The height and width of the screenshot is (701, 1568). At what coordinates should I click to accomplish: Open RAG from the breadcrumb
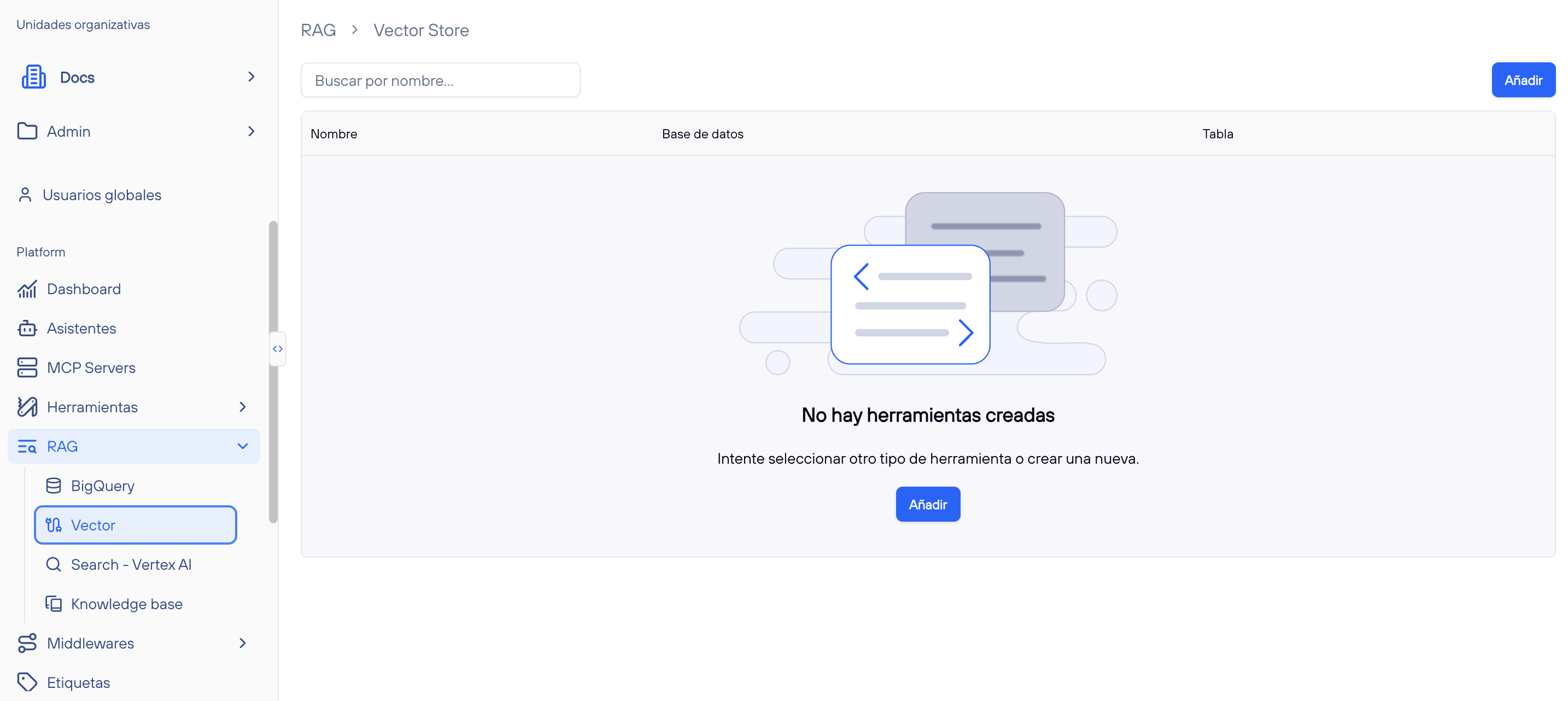pos(318,29)
